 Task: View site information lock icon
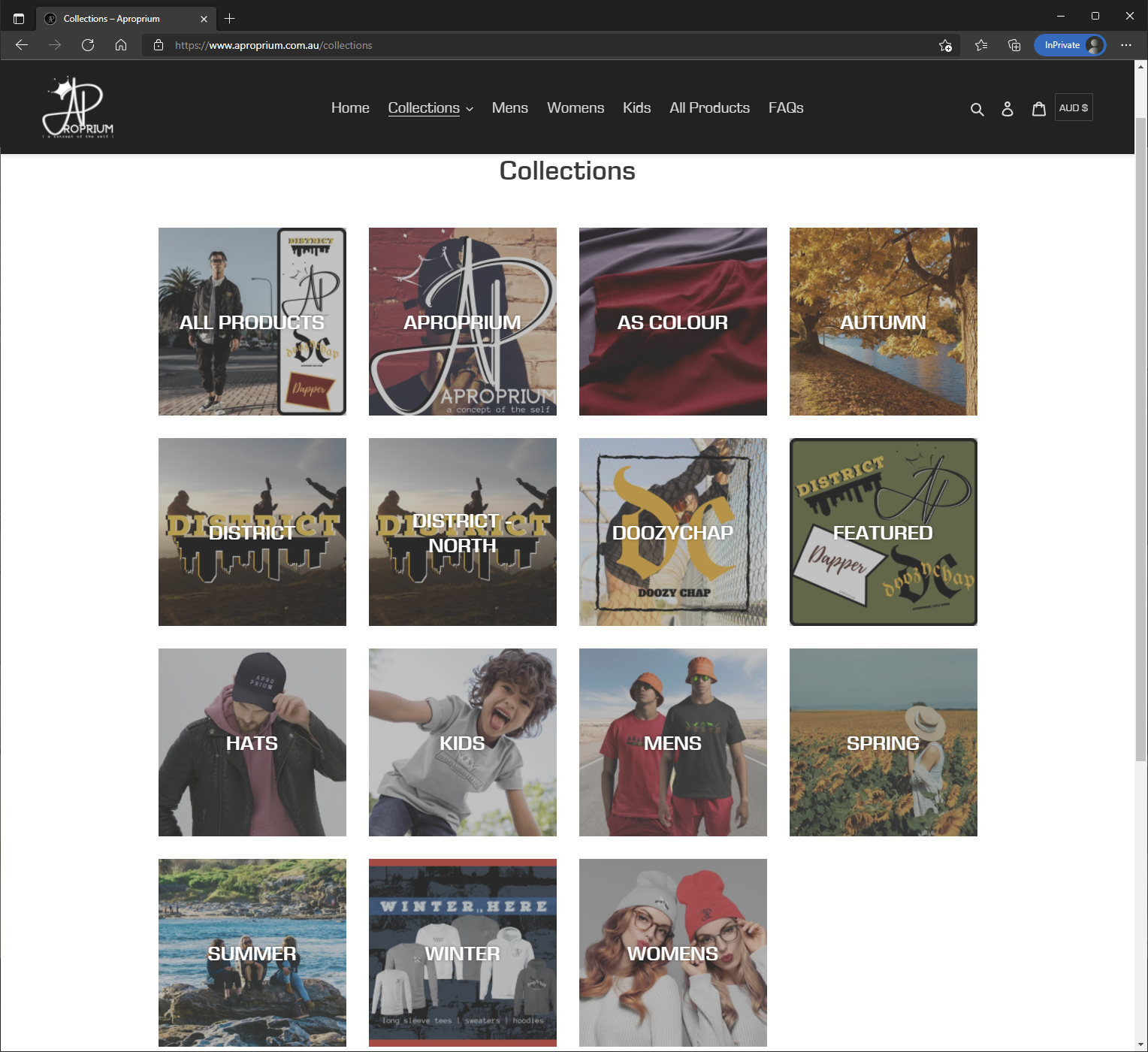(159, 45)
